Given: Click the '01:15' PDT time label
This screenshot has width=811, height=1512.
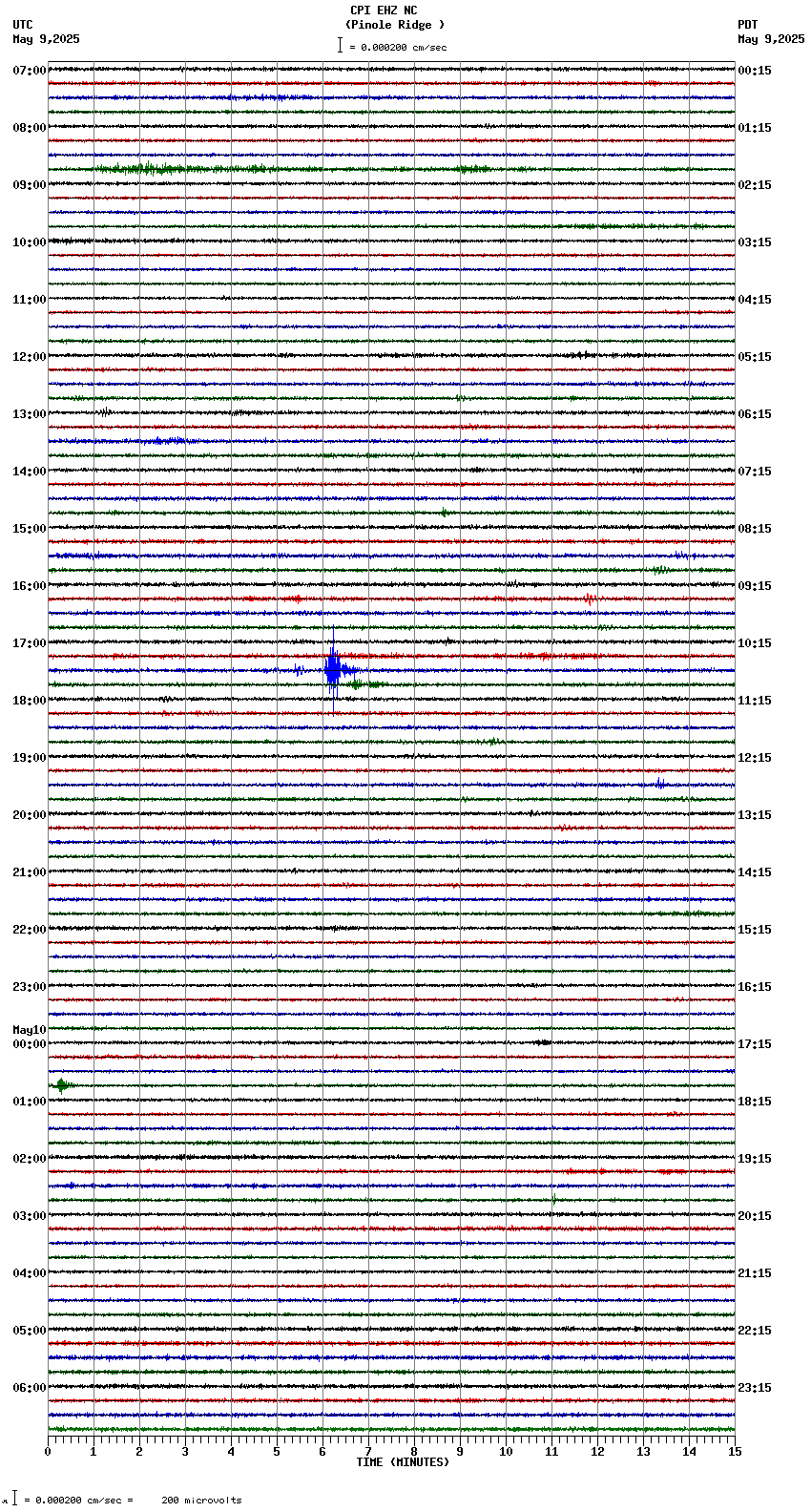Looking at the screenshot, I should point(755,128).
